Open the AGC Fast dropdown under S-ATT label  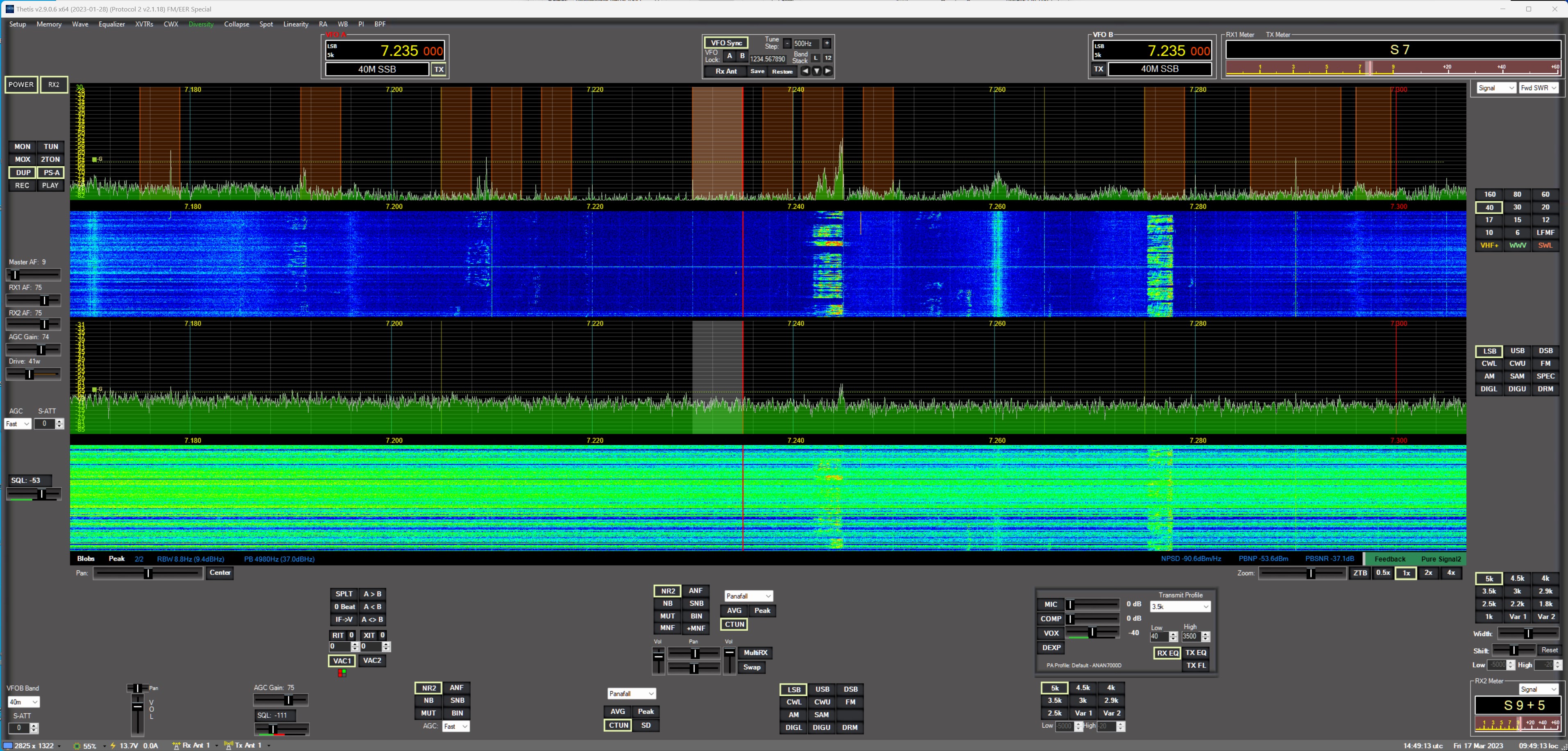(18, 423)
